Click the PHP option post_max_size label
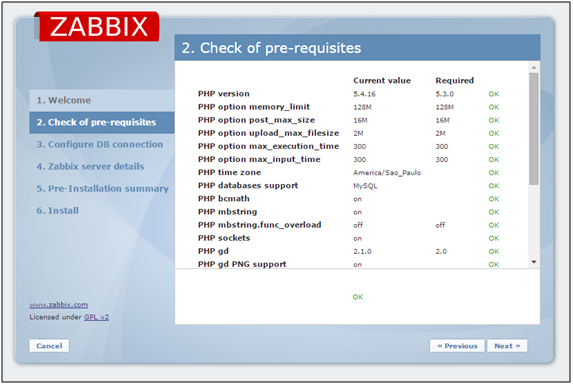The height and width of the screenshot is (384, 573). tap(256, 120)
